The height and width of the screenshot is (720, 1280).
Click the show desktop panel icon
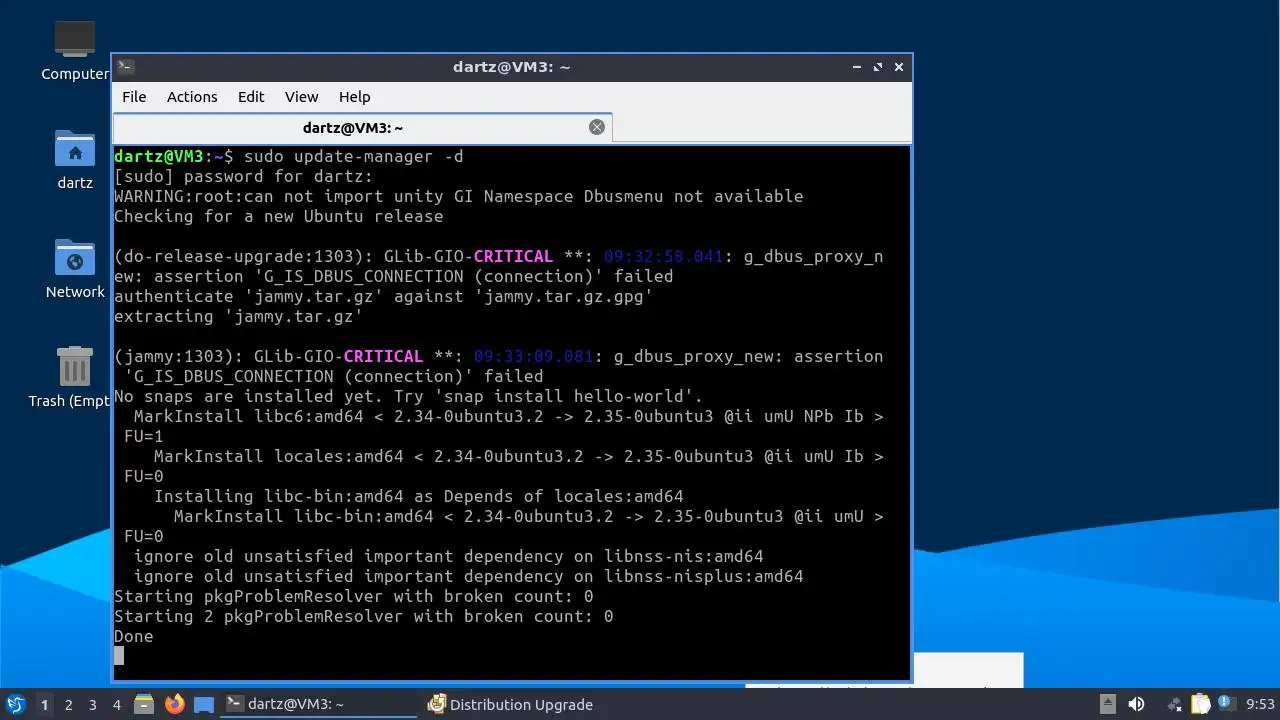coord(204,704)
